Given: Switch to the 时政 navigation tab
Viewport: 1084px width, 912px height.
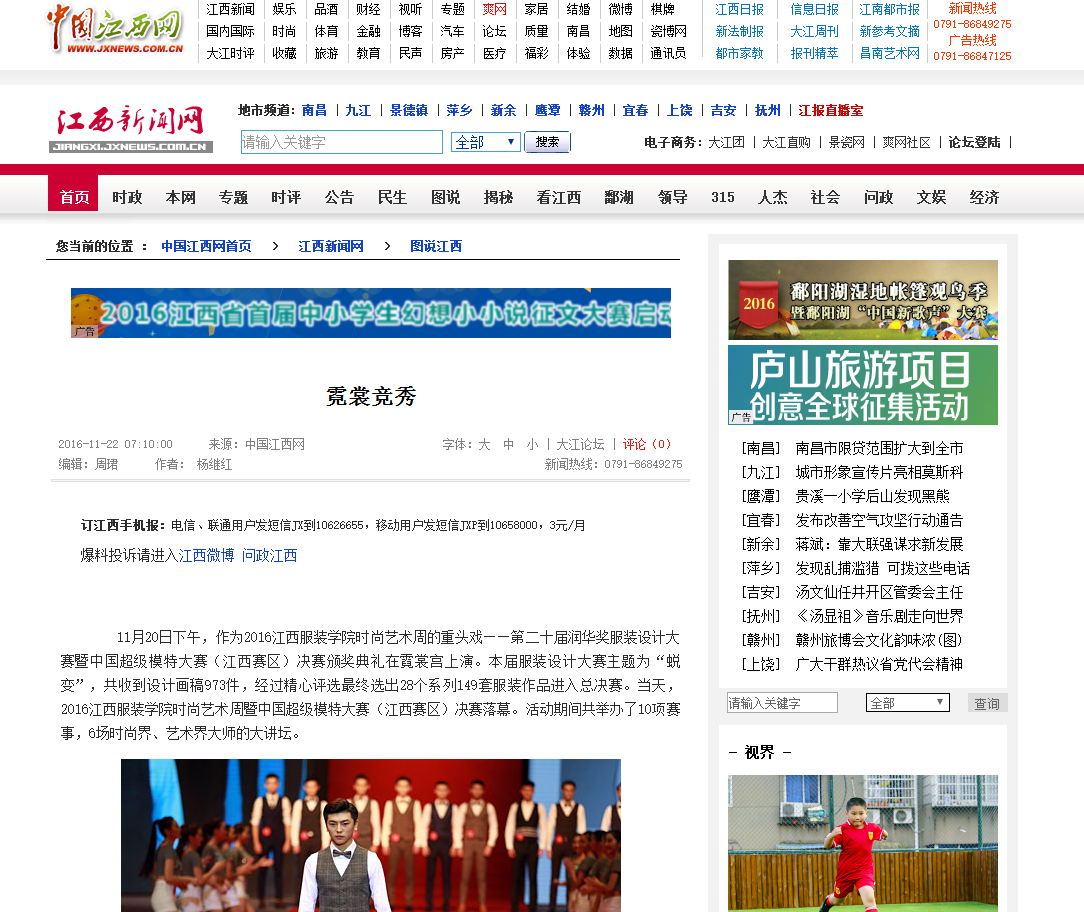Looking at the screenshot, I should coord(127,197).
